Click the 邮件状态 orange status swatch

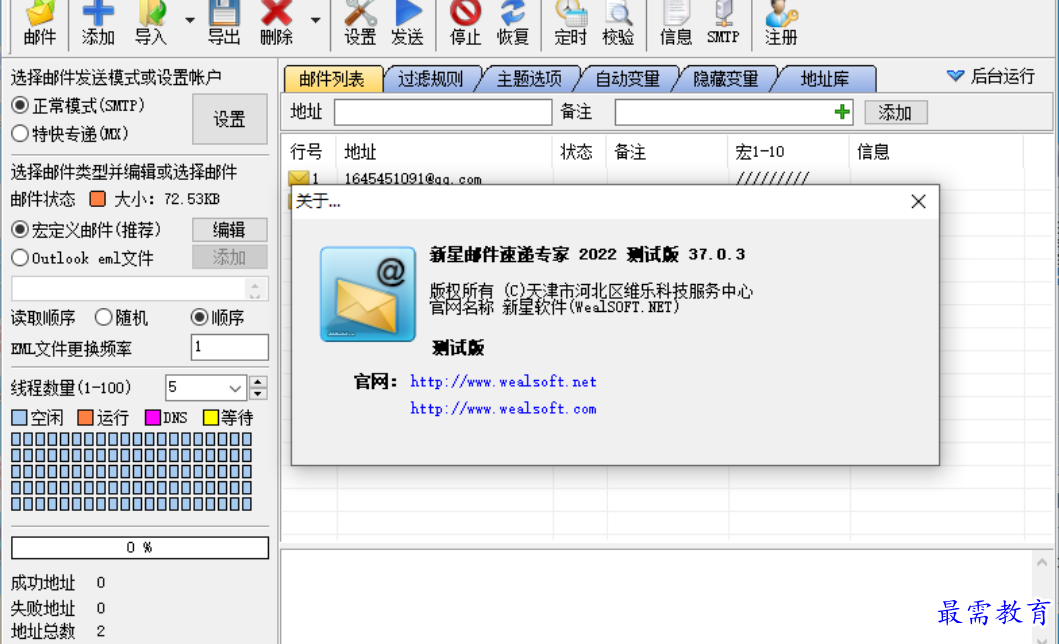[98, 199]
